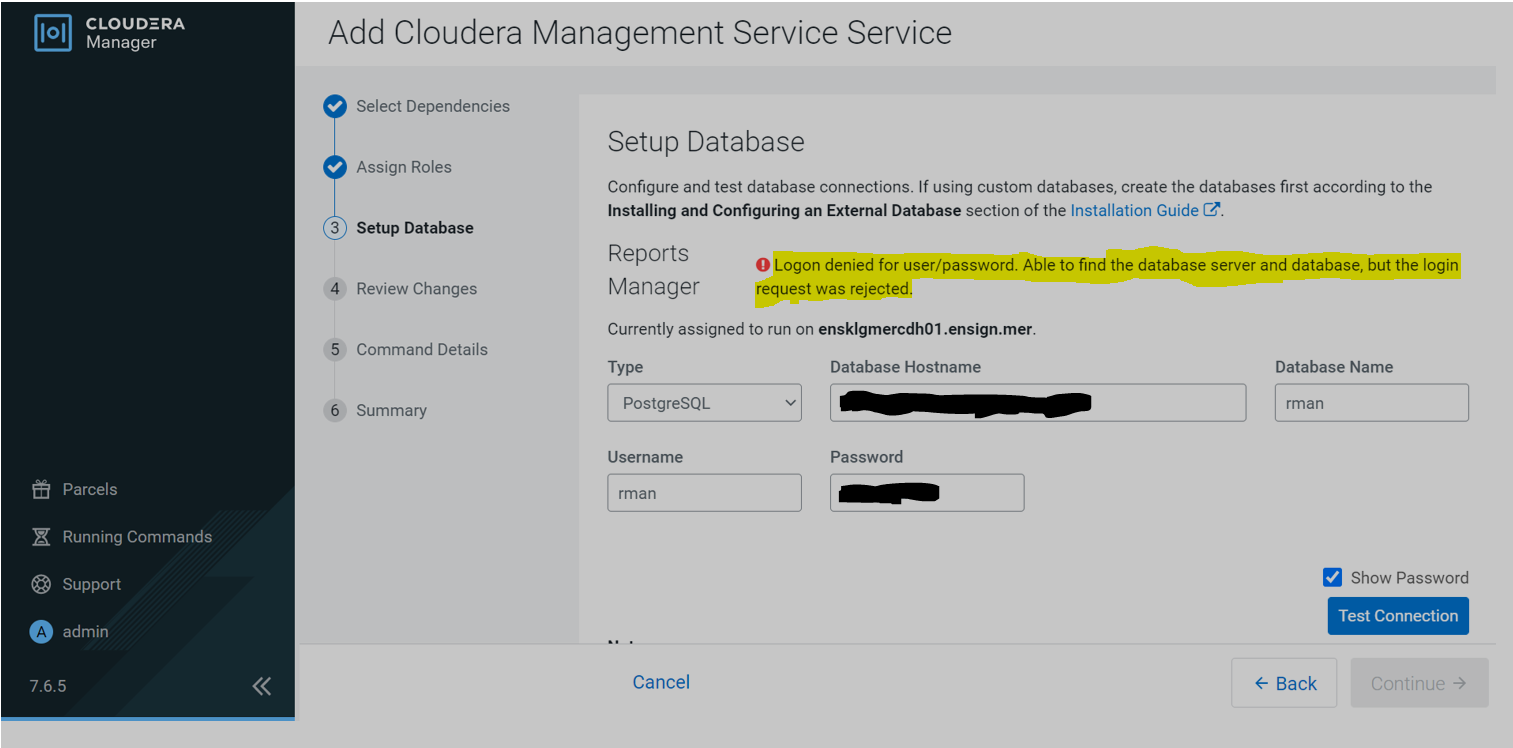Click the Back button
The height and width of the screenshot is (748, 1513).
pos(1283,682)
